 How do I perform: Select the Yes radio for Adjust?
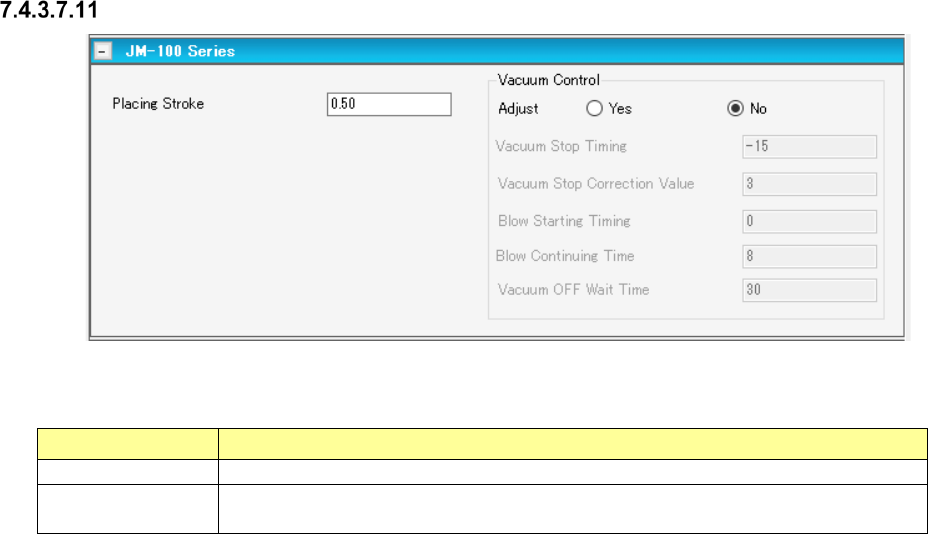(x=593, y=108)
